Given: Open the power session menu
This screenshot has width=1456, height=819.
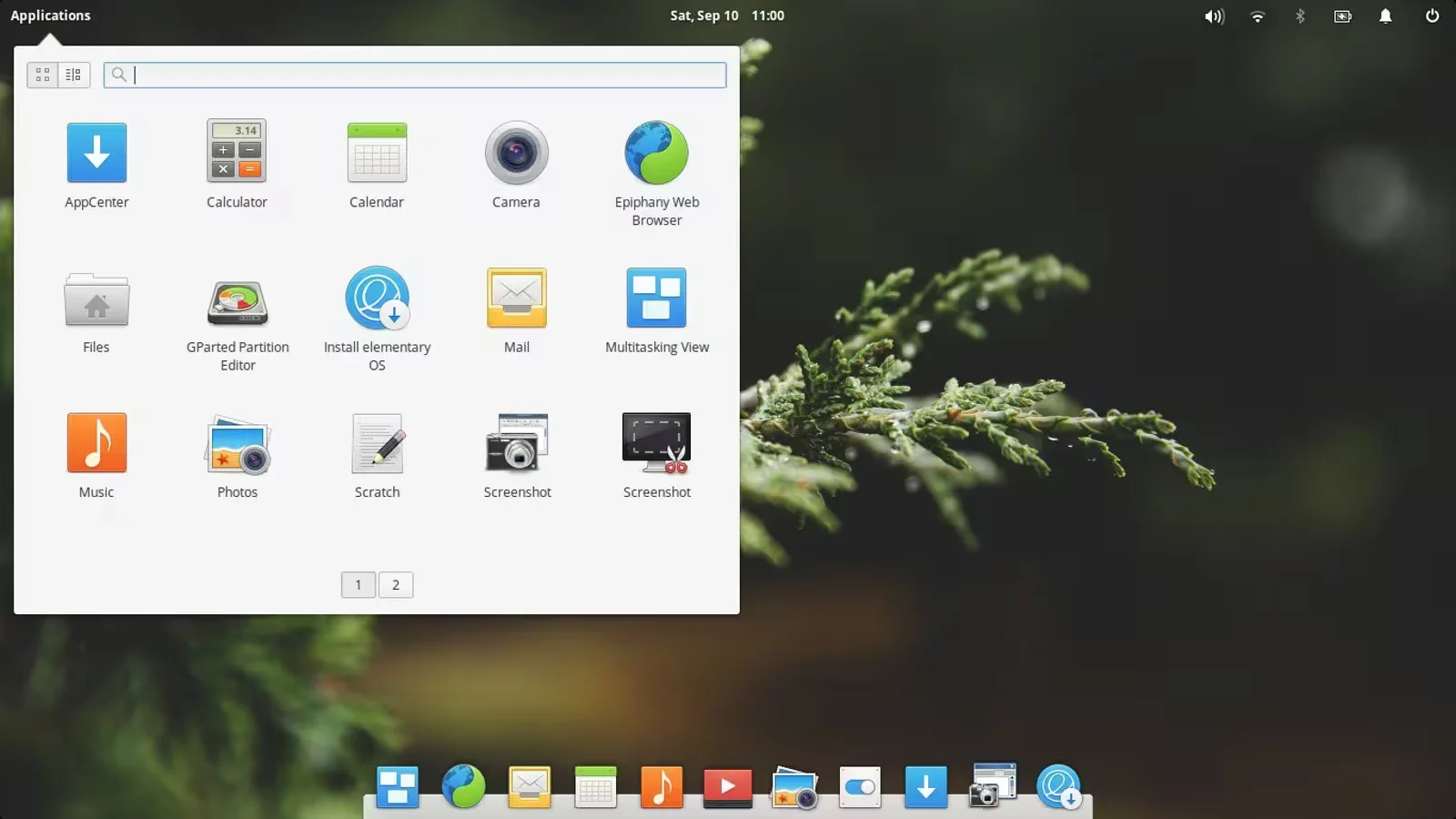Looking at the screenshot, I should tap(1431, 16).
